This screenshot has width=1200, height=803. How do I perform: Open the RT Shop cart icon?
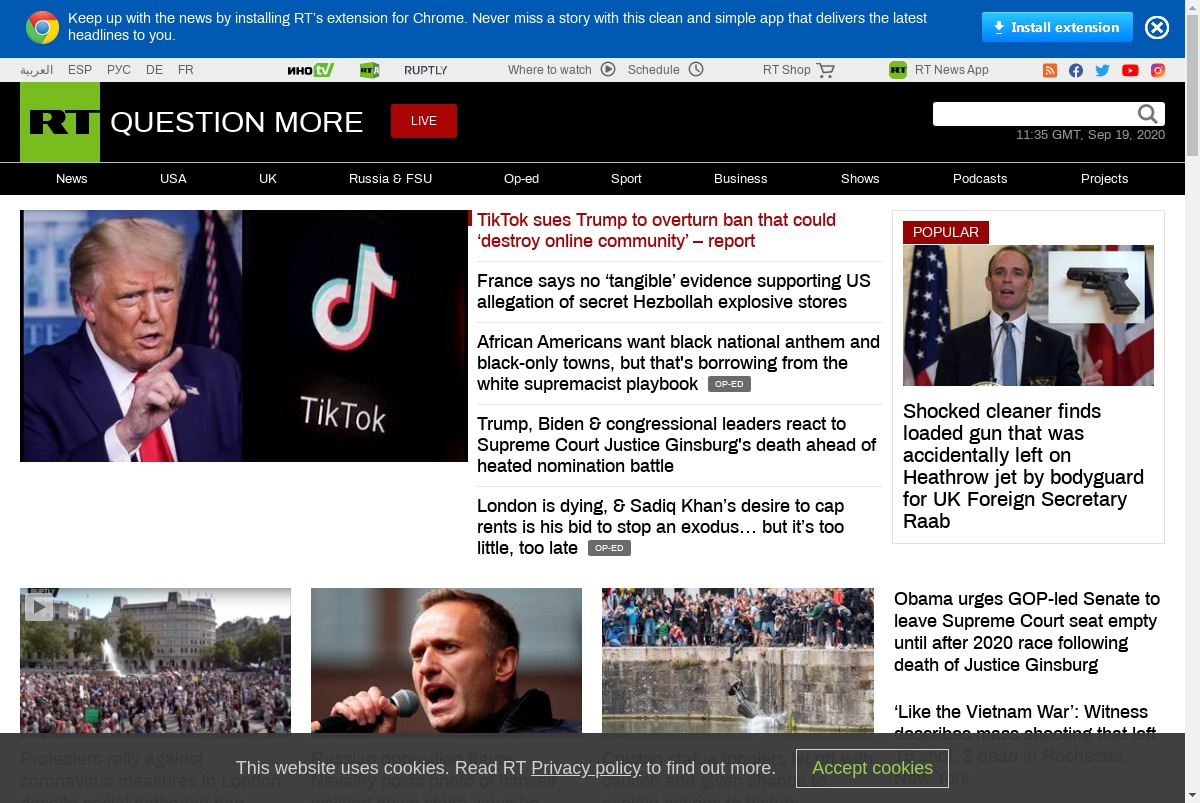(x=825, y=70)
